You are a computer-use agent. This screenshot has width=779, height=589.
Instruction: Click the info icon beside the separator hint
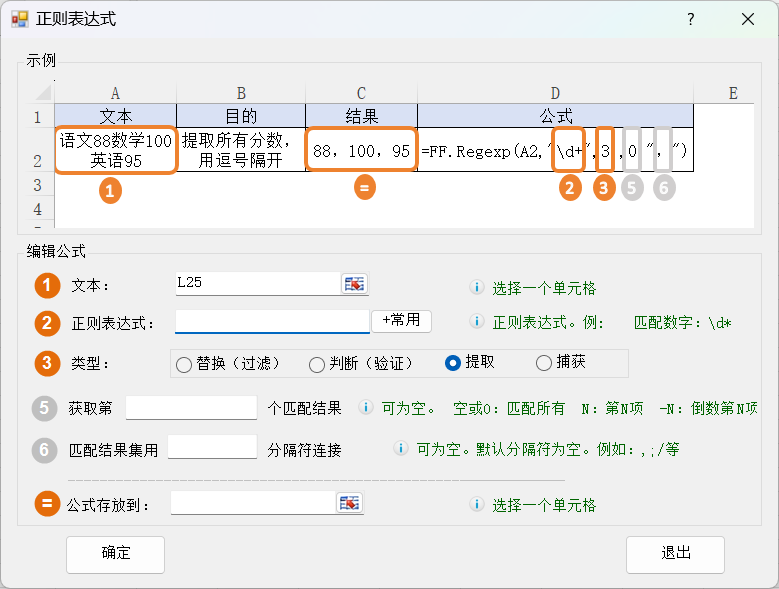(401, 449)
